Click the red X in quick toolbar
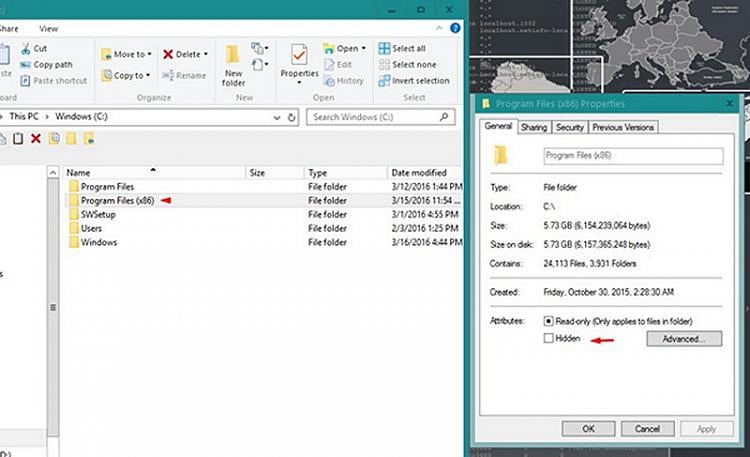750x457 pixels. point(36,139)
